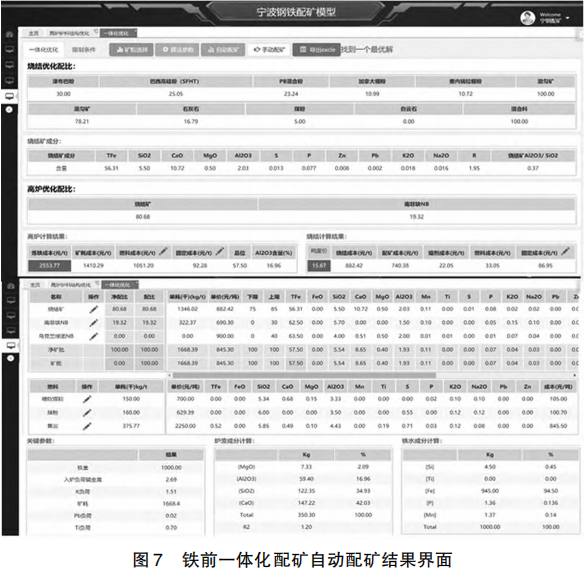Click the 16.79 石灰石 value
The image size is (585, 577).
click(191, 122)
